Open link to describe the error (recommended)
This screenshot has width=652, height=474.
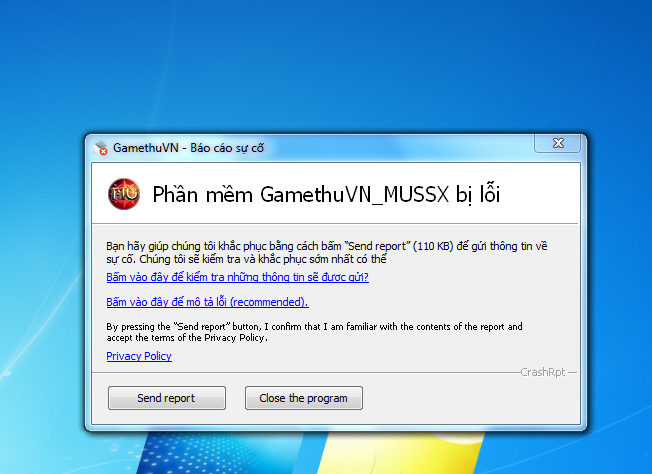tap(207, 302)
